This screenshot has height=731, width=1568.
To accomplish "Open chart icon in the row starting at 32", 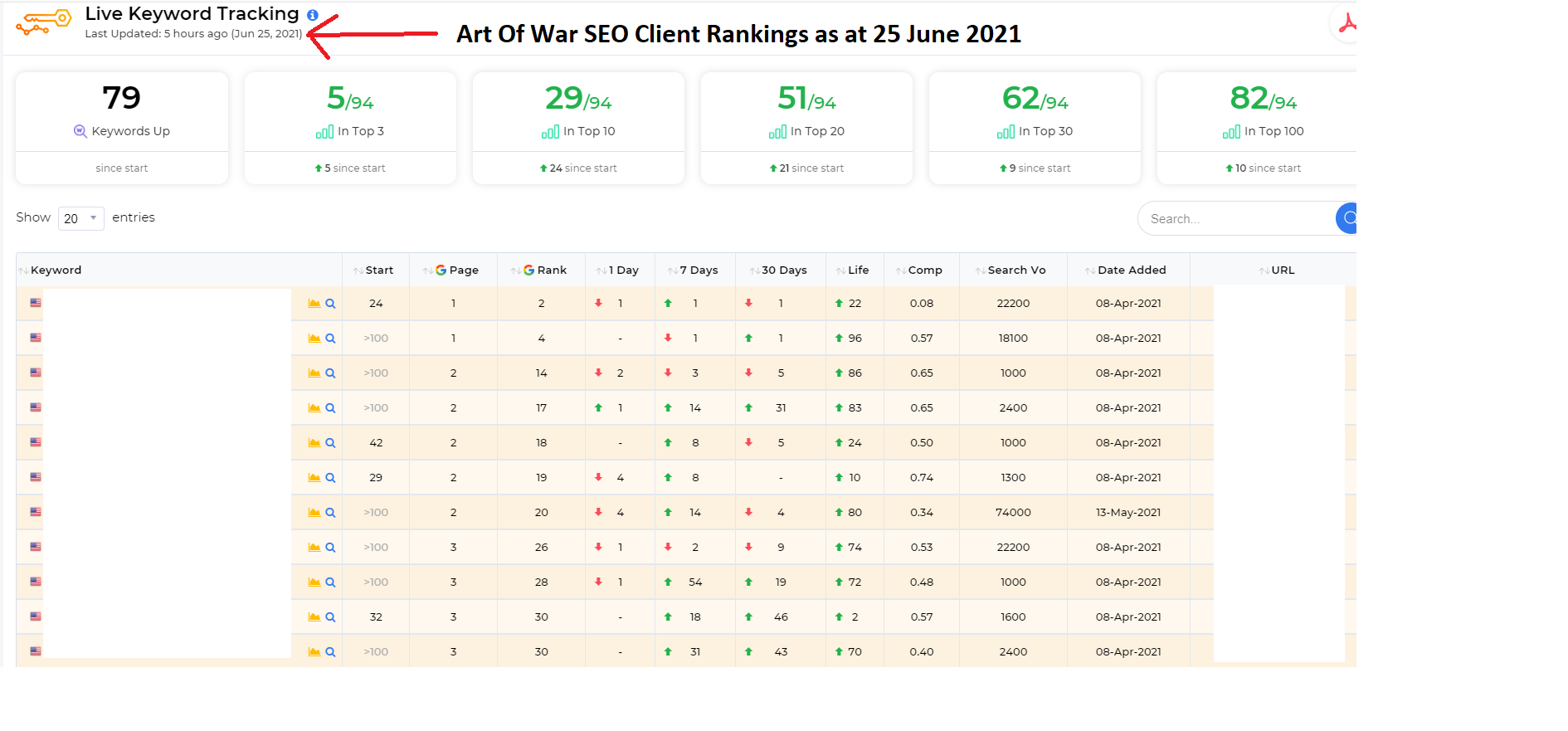I will (x=314, y=617).
